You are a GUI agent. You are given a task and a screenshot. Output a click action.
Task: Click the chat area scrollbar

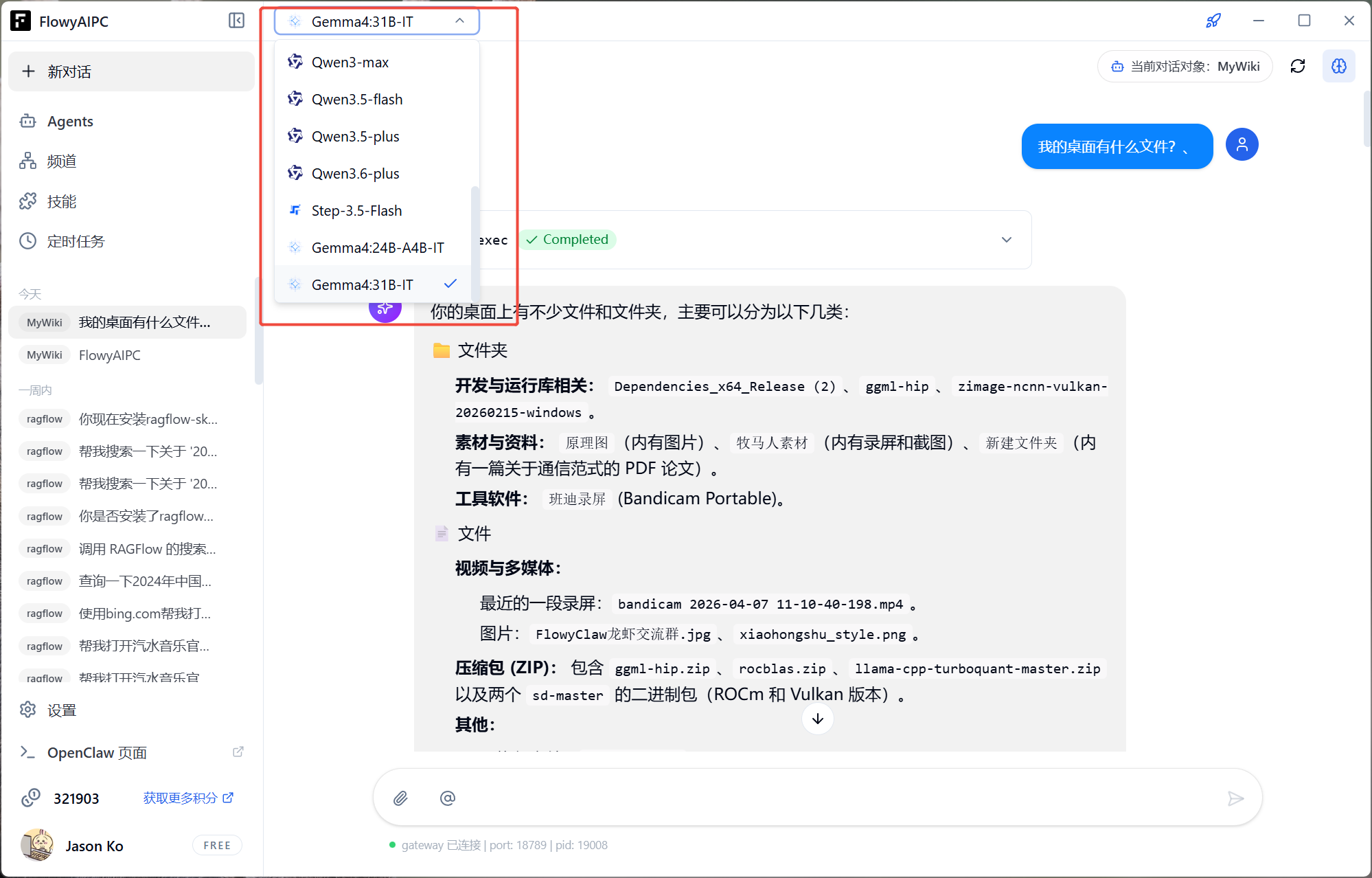[1367, 118]
